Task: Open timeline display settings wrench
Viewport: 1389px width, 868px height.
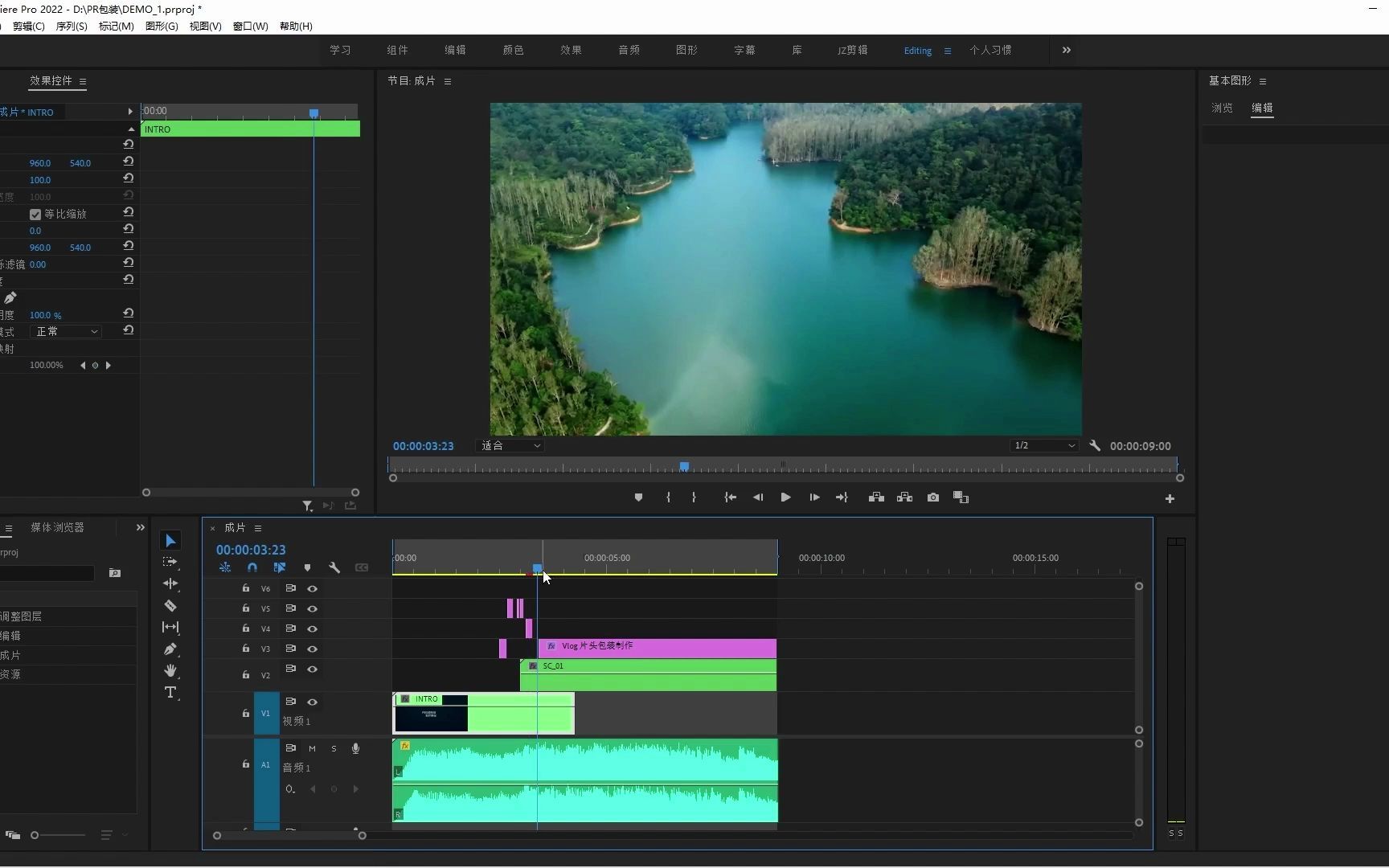Action: click(x=334, y=567)
